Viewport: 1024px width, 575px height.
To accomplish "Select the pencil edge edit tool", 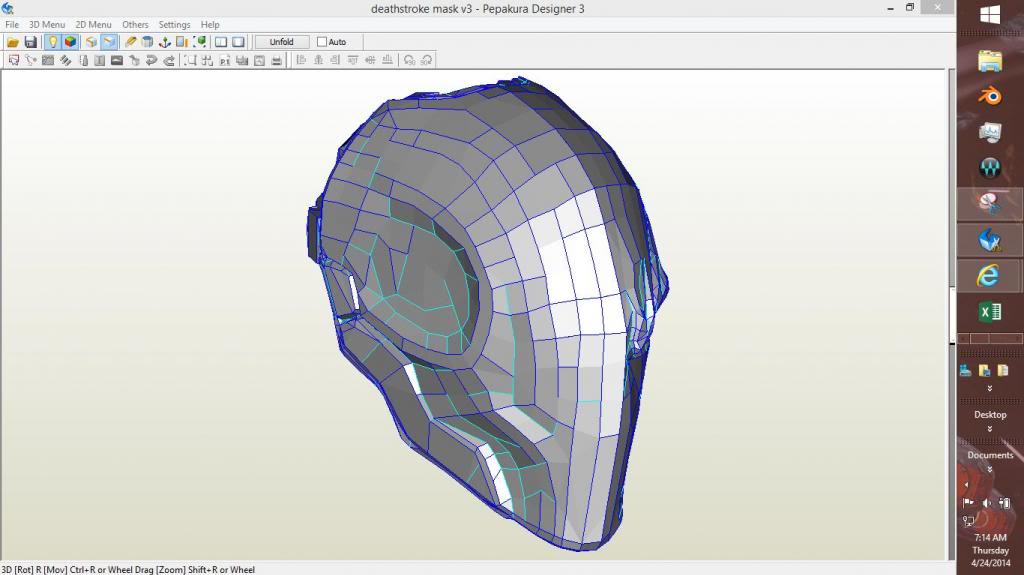I will pos(130,42).
